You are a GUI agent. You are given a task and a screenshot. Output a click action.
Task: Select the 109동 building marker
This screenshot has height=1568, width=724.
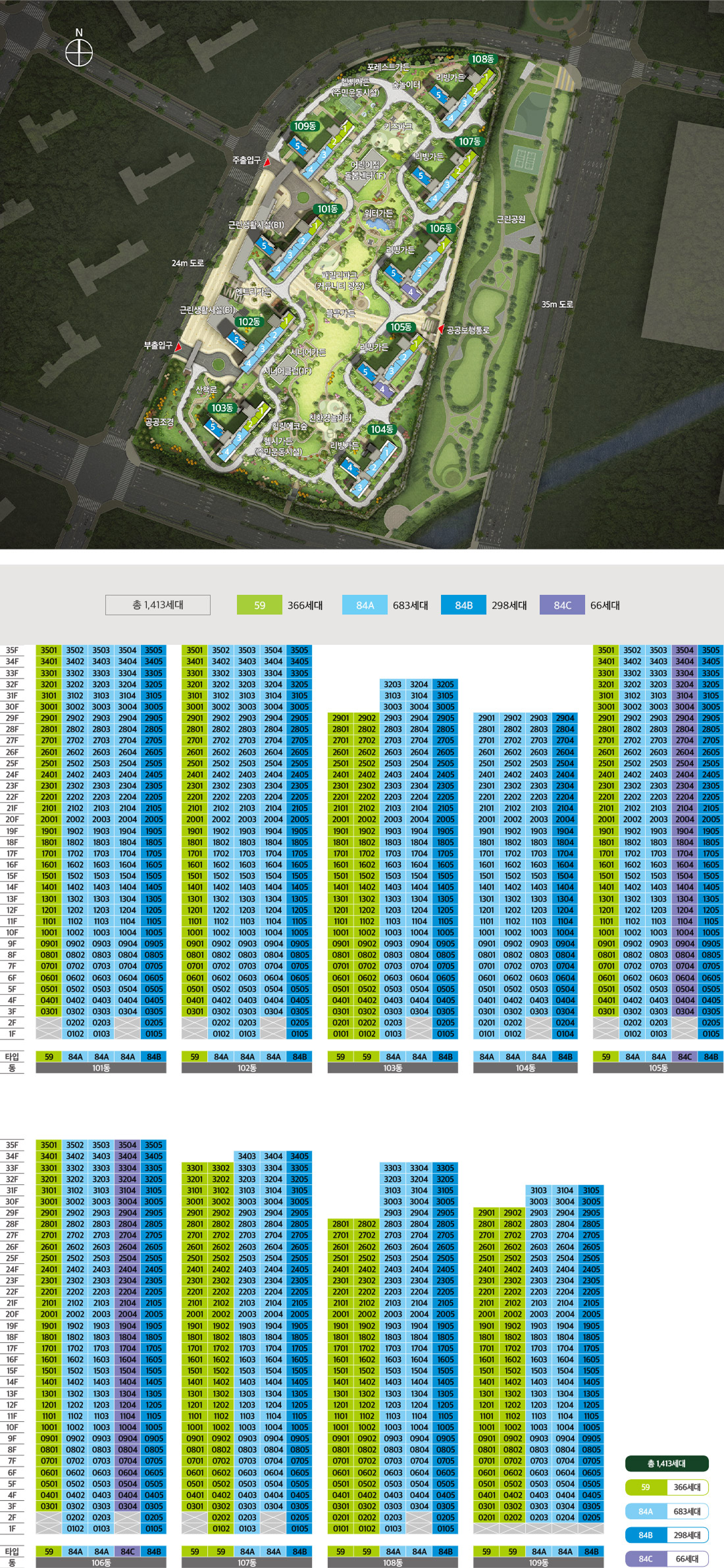click(305, 126)
